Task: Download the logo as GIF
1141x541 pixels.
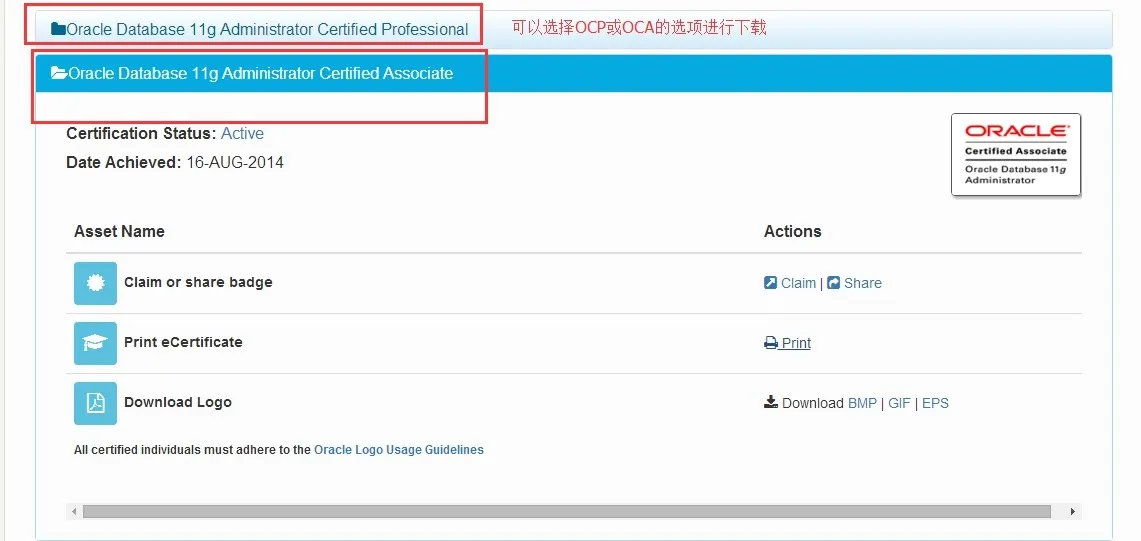Action: (x=899, y=403)
